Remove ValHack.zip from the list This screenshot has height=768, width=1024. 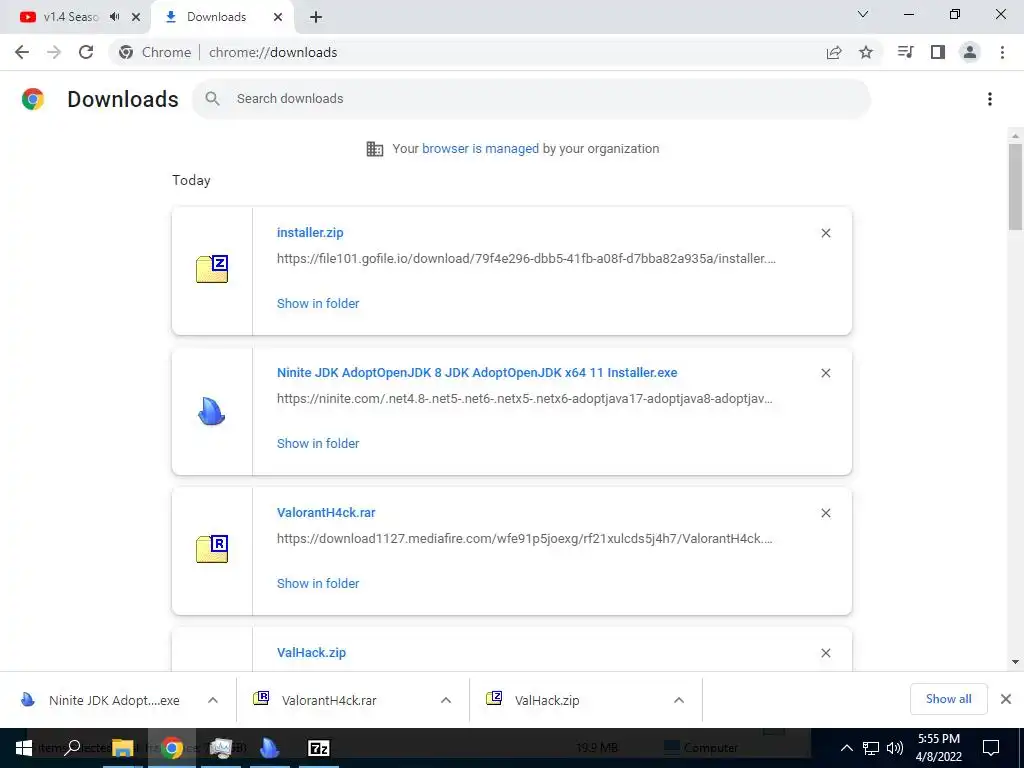pyautogui.click(x=825, y=653)
